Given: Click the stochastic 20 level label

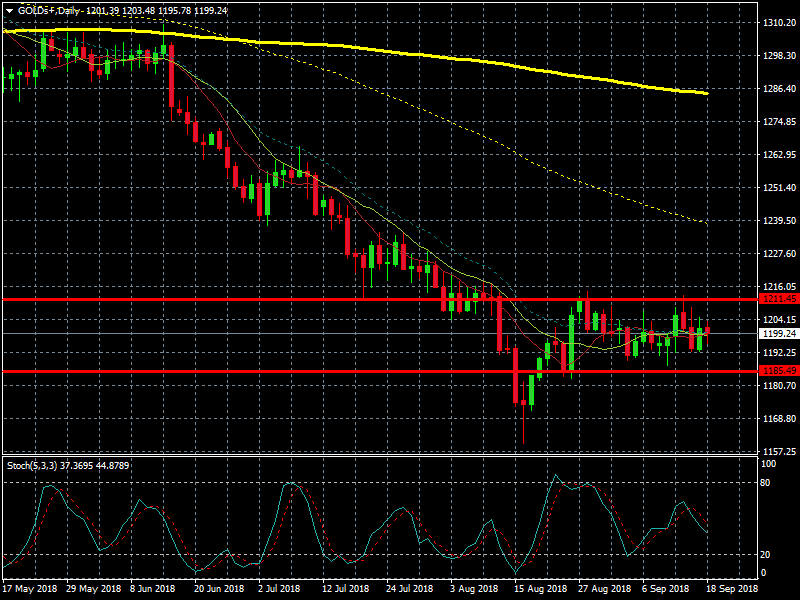Looking at the screenshot, I should (766, 554).
